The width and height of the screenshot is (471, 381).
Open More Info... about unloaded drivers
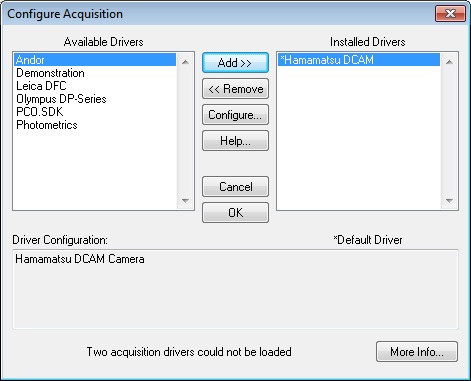pyautogui.click(x=417, y=352)
